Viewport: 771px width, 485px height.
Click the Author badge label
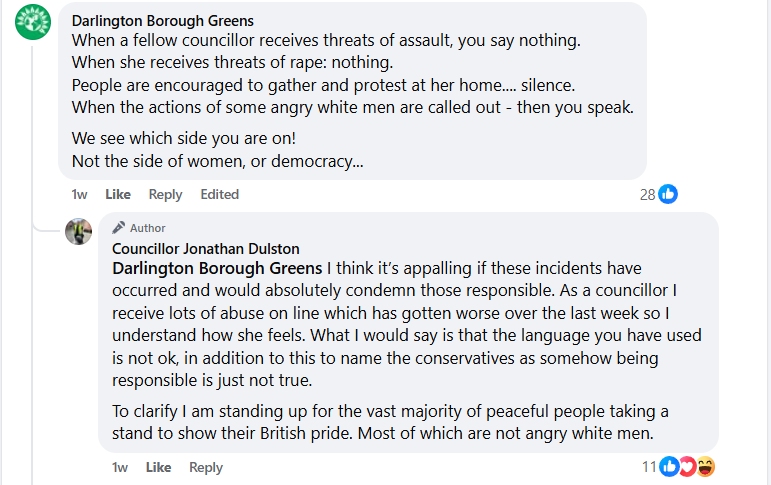pyautogui.click(x=148, y=228)
